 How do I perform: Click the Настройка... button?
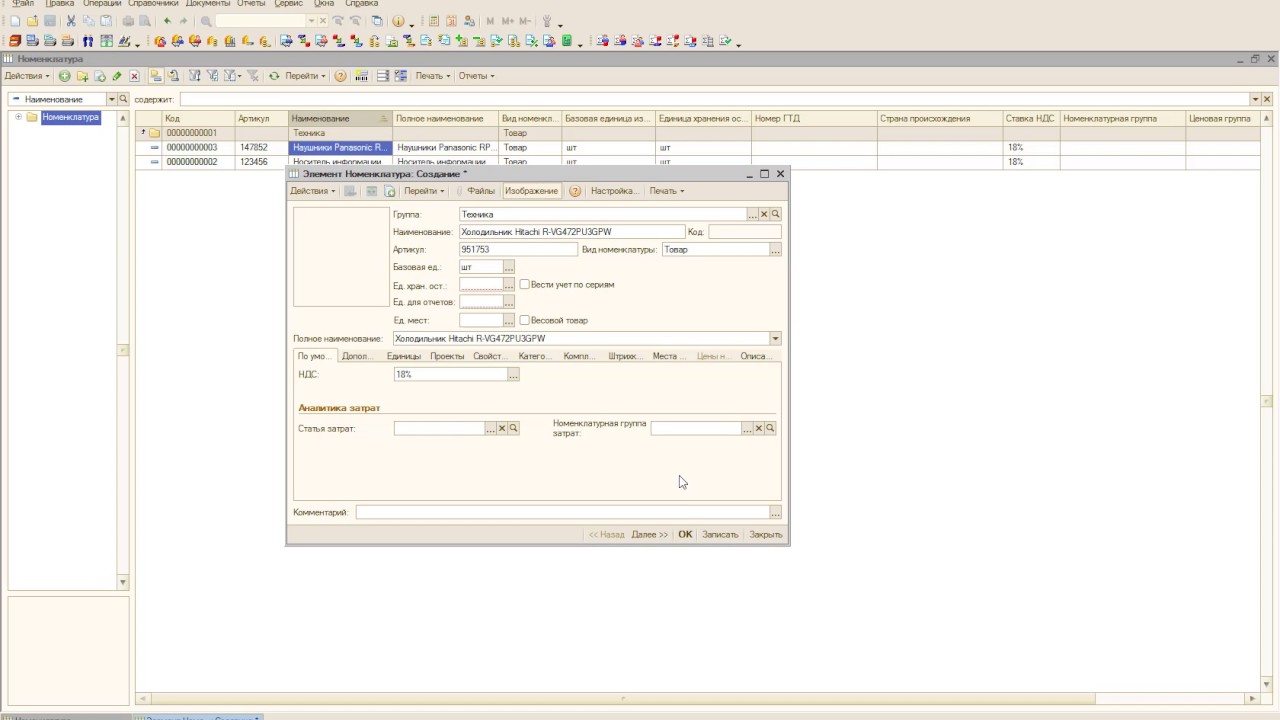613,191
